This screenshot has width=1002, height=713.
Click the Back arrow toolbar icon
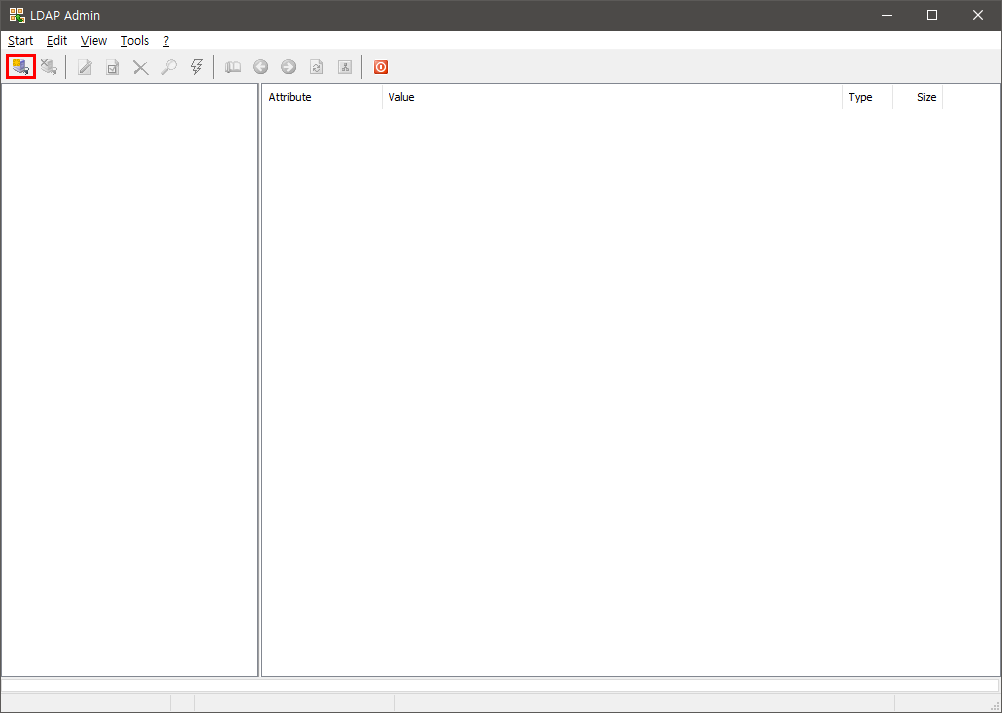pyautogui.click(x=261, y=67)
